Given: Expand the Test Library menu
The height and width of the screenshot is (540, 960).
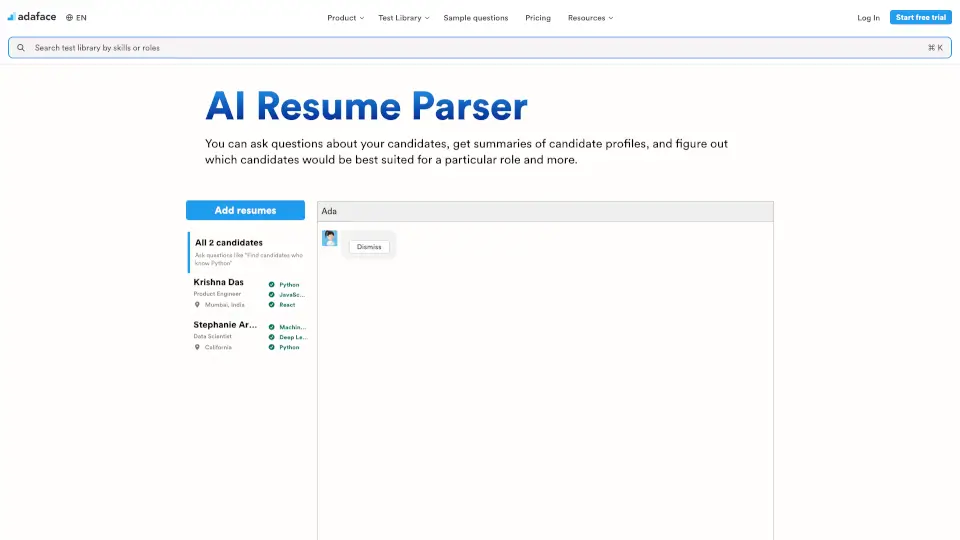Looking at the screenshot, I should click(x=403, y=18).
